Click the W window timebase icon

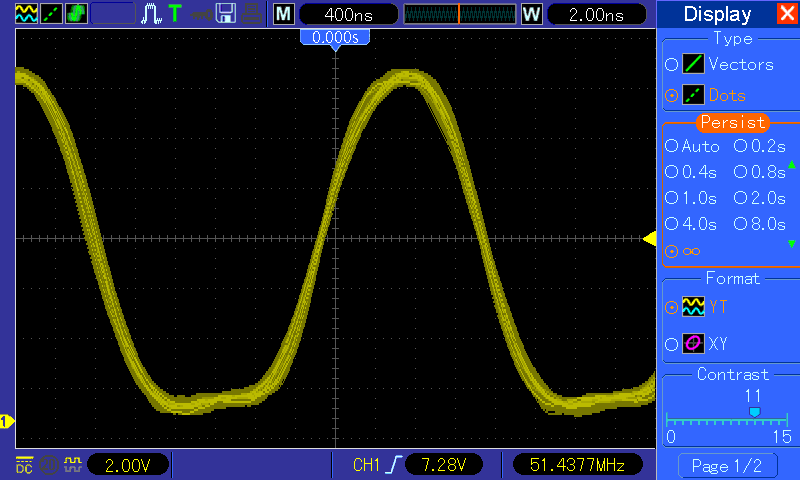pos(531,14)
